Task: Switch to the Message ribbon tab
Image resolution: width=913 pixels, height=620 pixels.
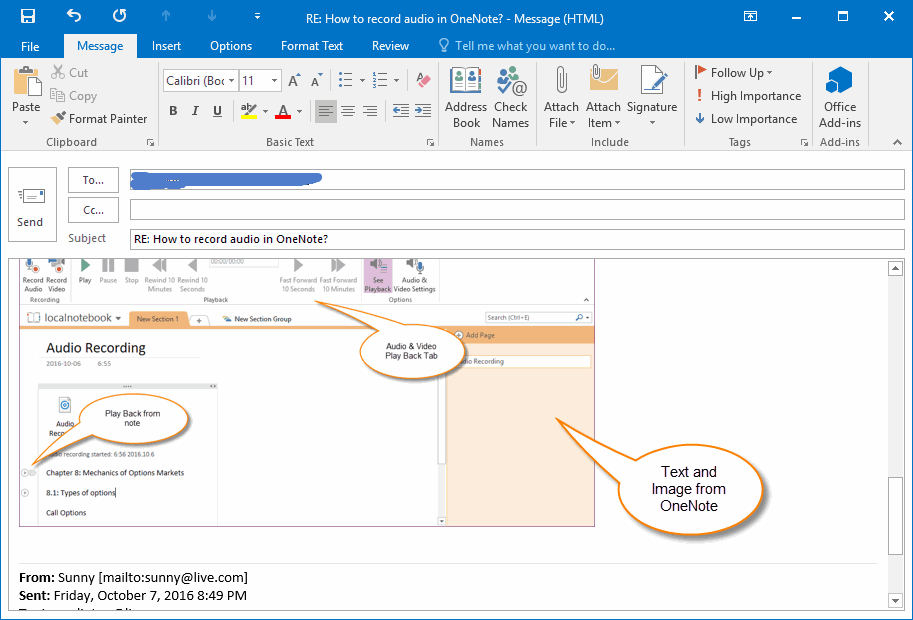Action: (100, 46)
